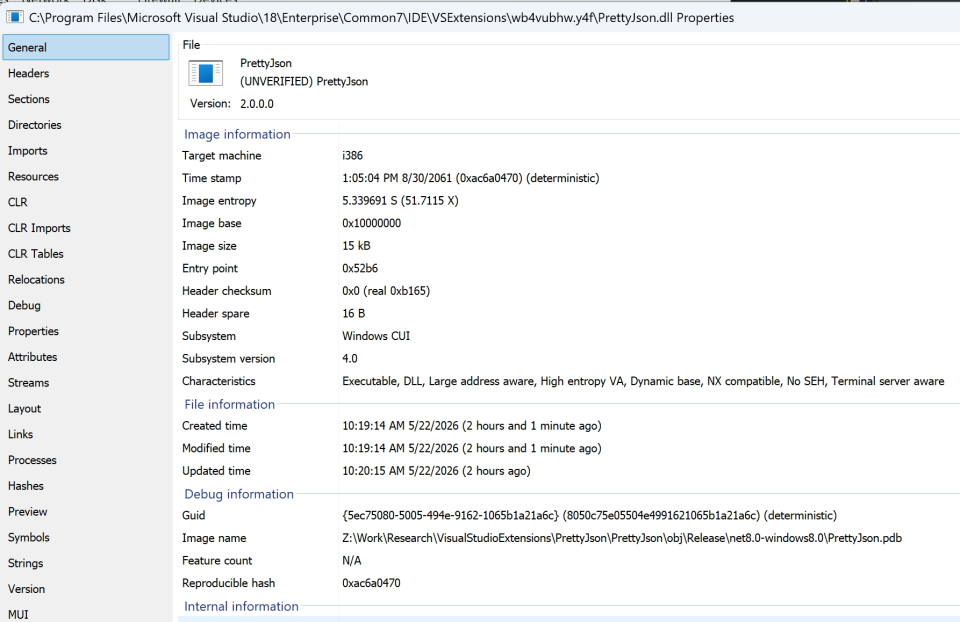Image resolution: width=960 pixels, height=622 pixels.
Task: Select the Modified time value
Action: [471, 448]
